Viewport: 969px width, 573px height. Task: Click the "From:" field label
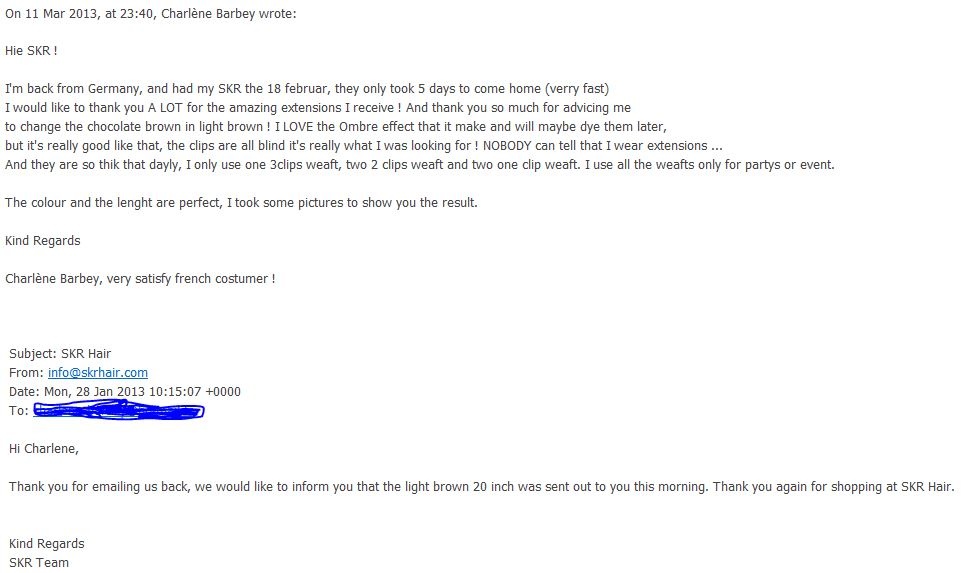tap(26, 373)
